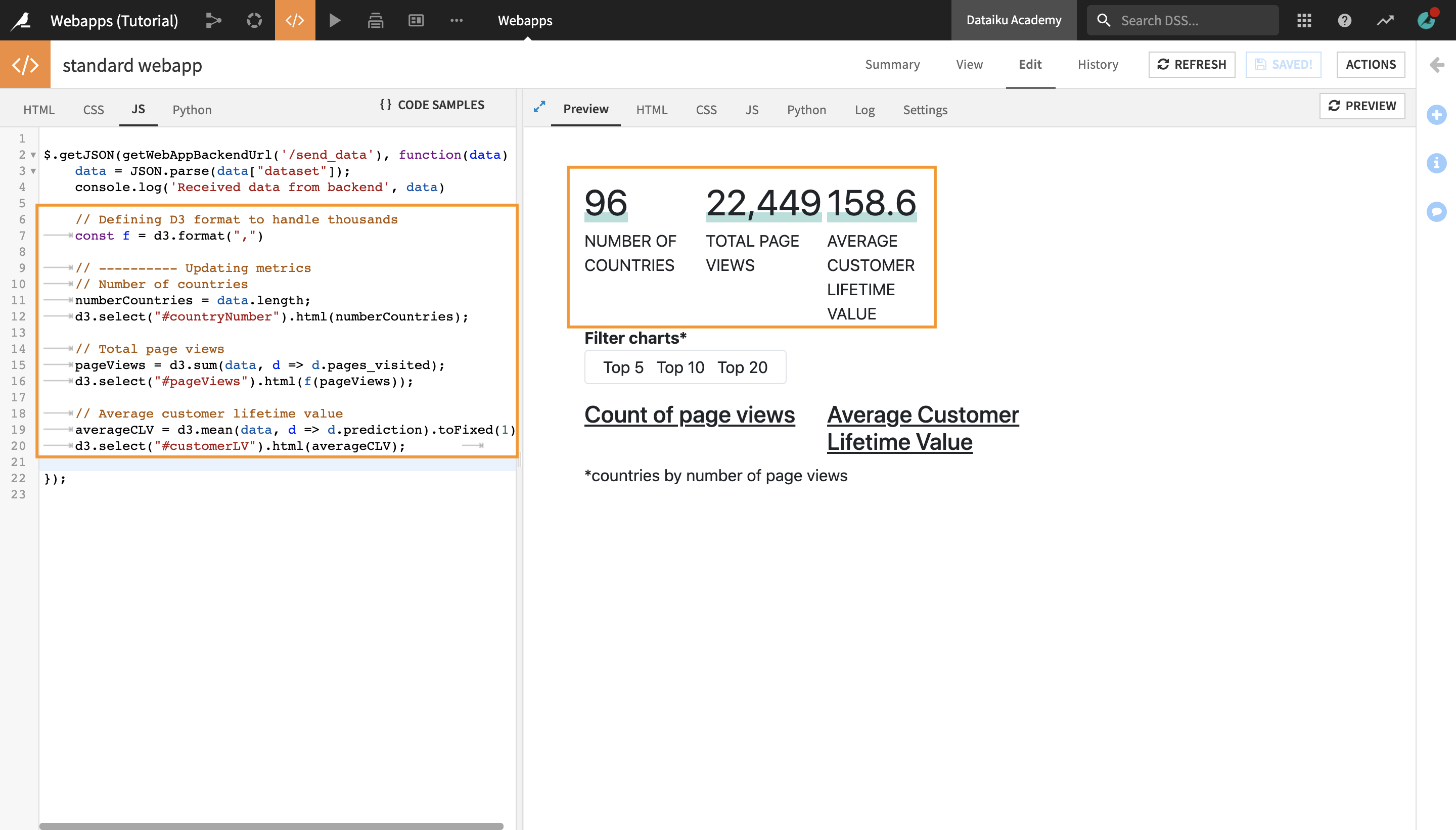This screenshot has width=1456, height=830.
Task: Open the Dashboards icon in the top bar
Action: tap(416, 21)
